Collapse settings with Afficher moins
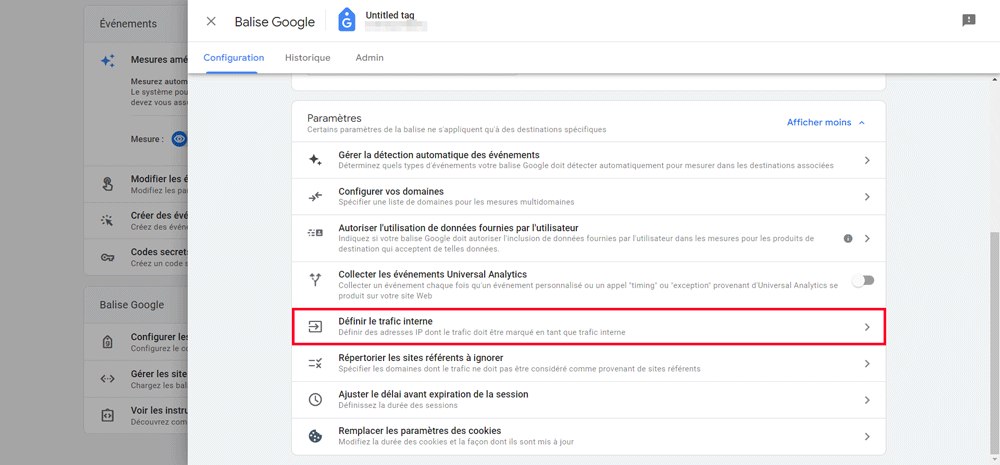Screen dimensions: 1000x465 [826, 122]
